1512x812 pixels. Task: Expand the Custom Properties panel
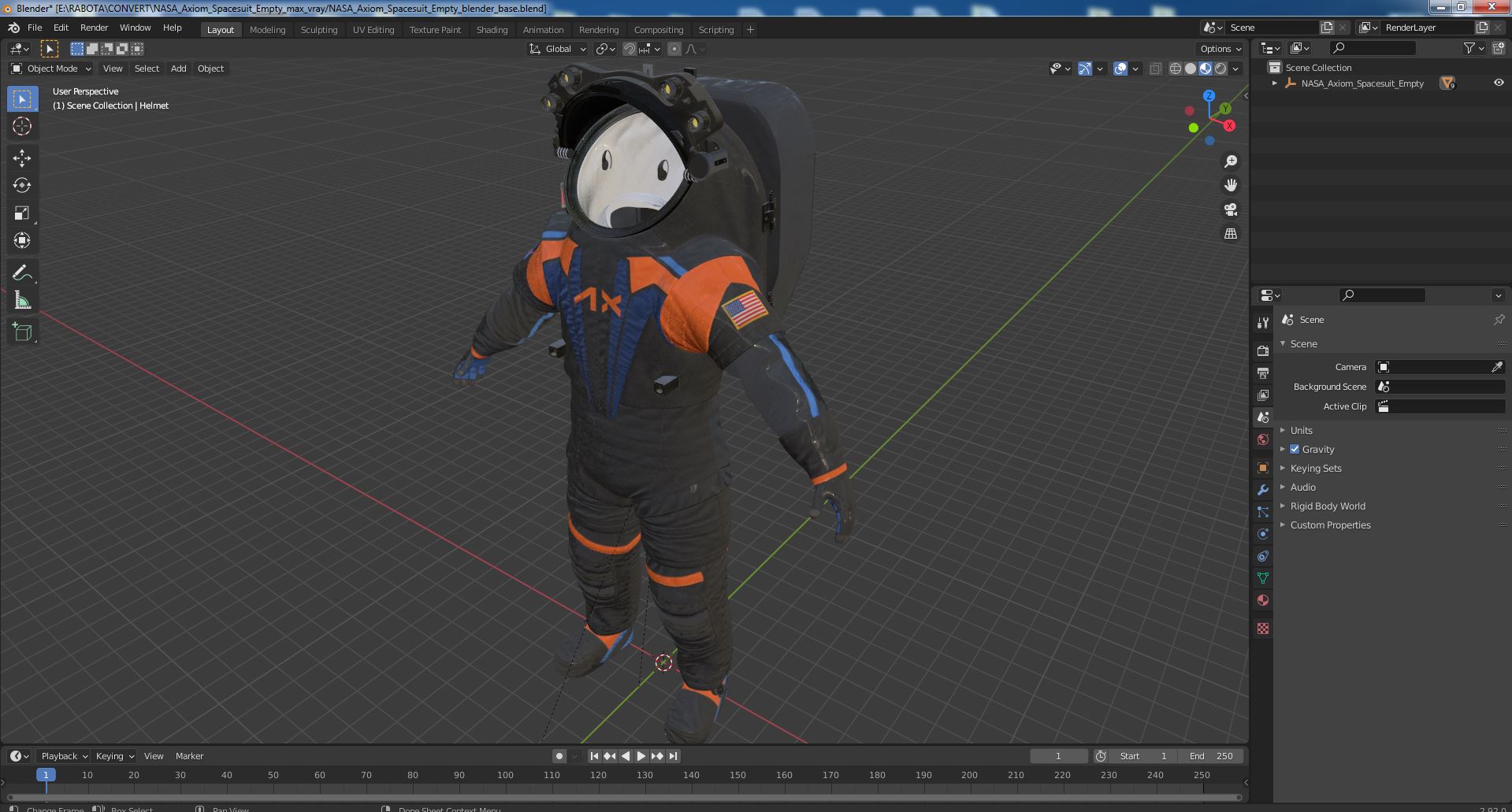point(1330,525)
